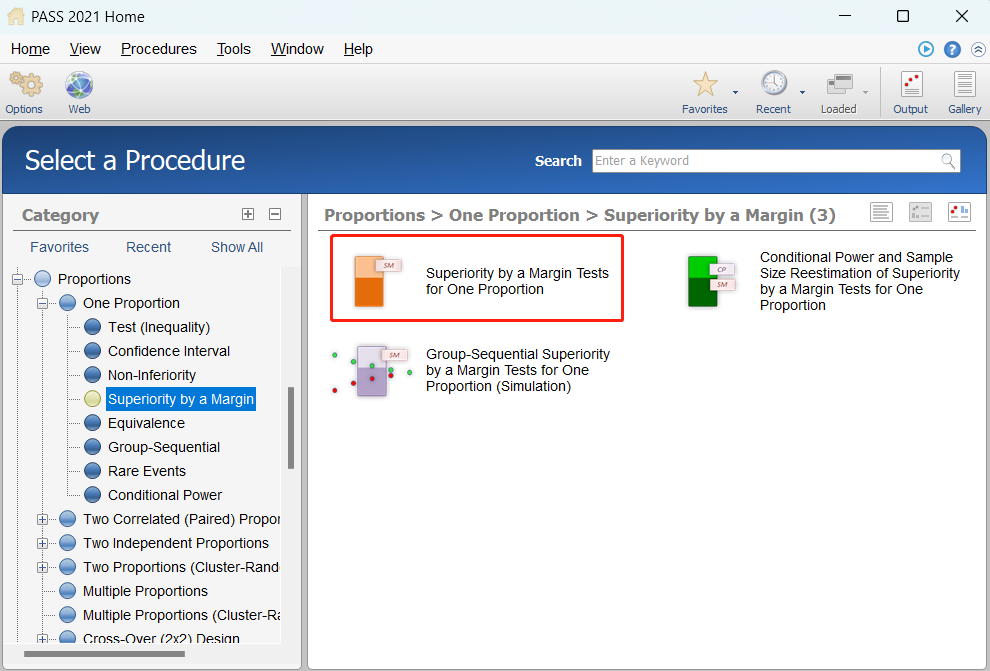The image size is (990, 671).
Task: Open the Procedures menu
Action: [158, 49]
